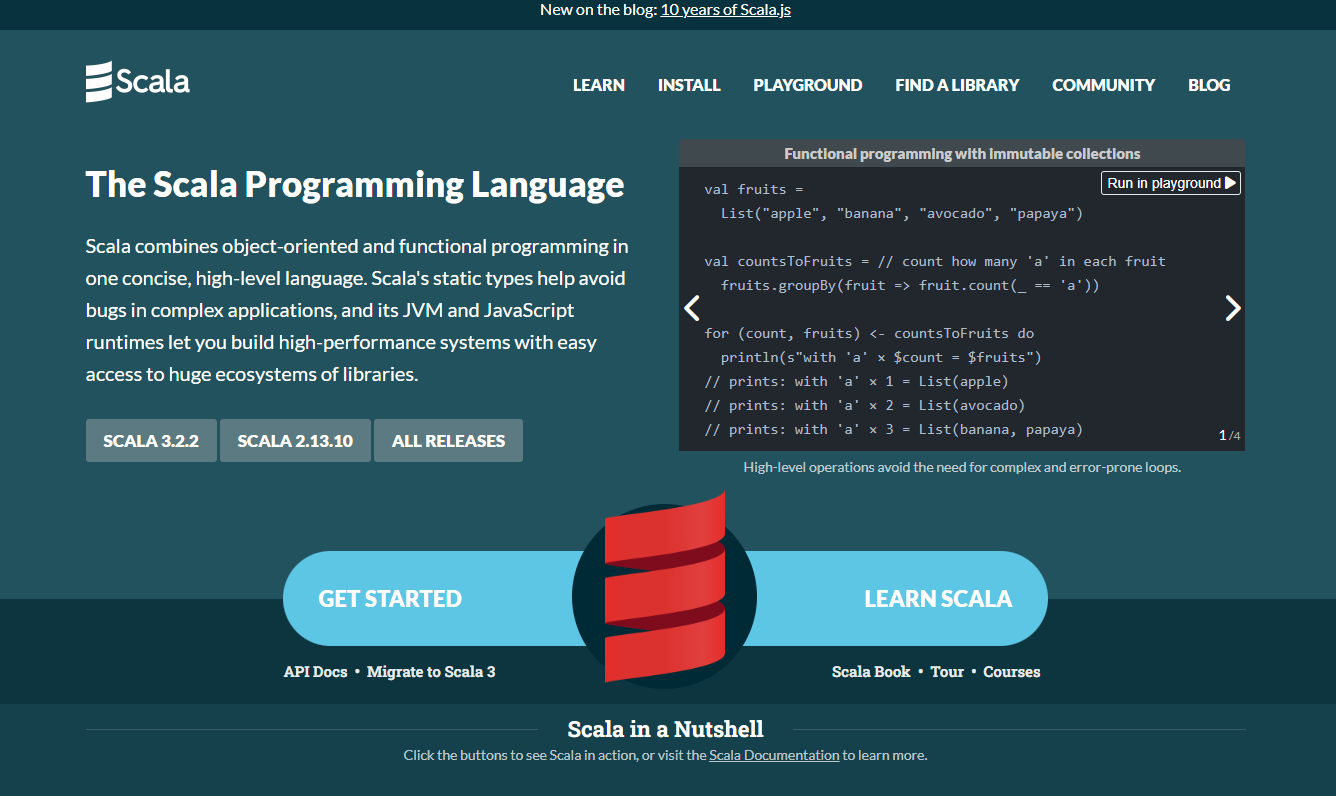Open the LEARN menu item
The height and width of the screenshot is (796, 1336).
click(599, 85)
